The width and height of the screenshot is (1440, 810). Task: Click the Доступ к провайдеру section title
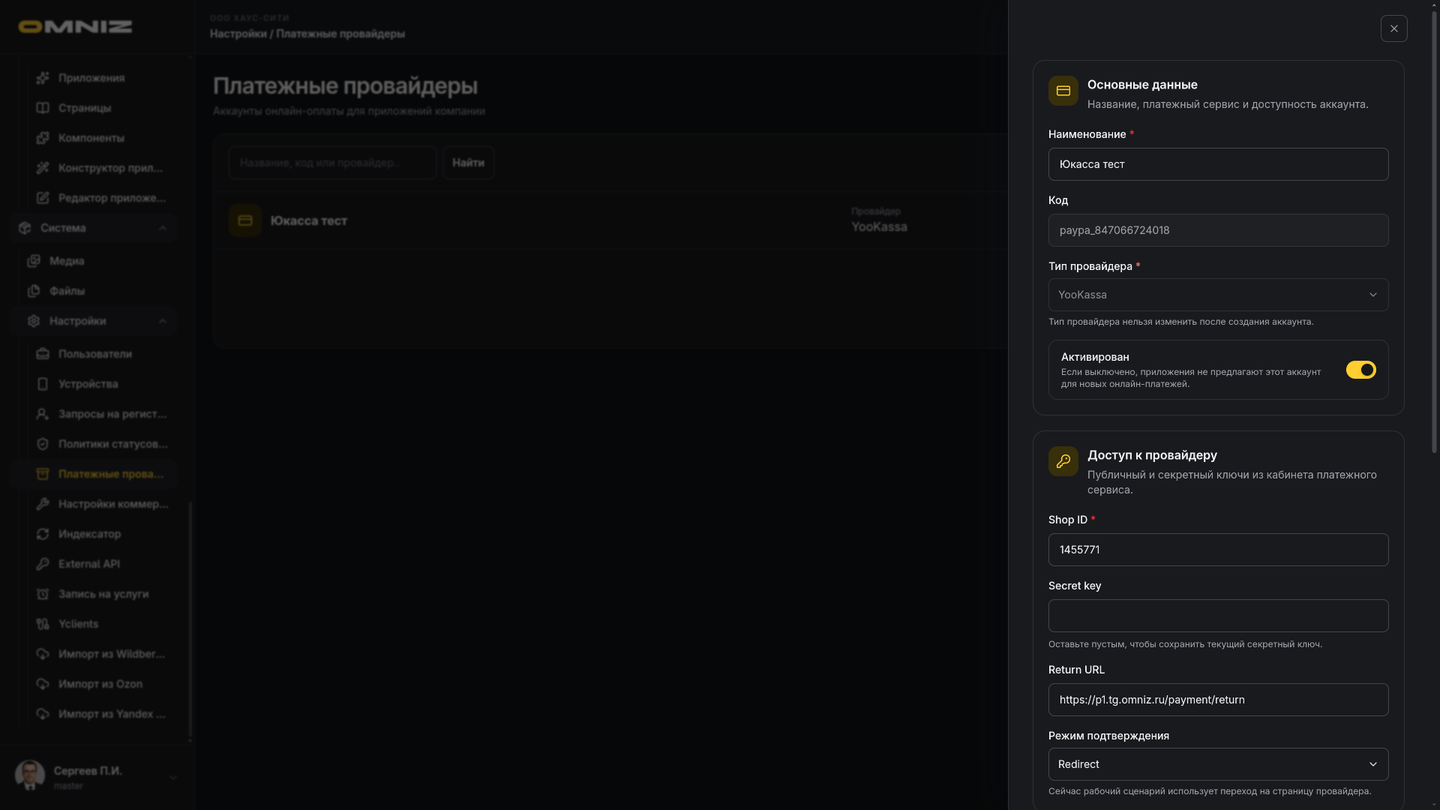pos(1152,455)
